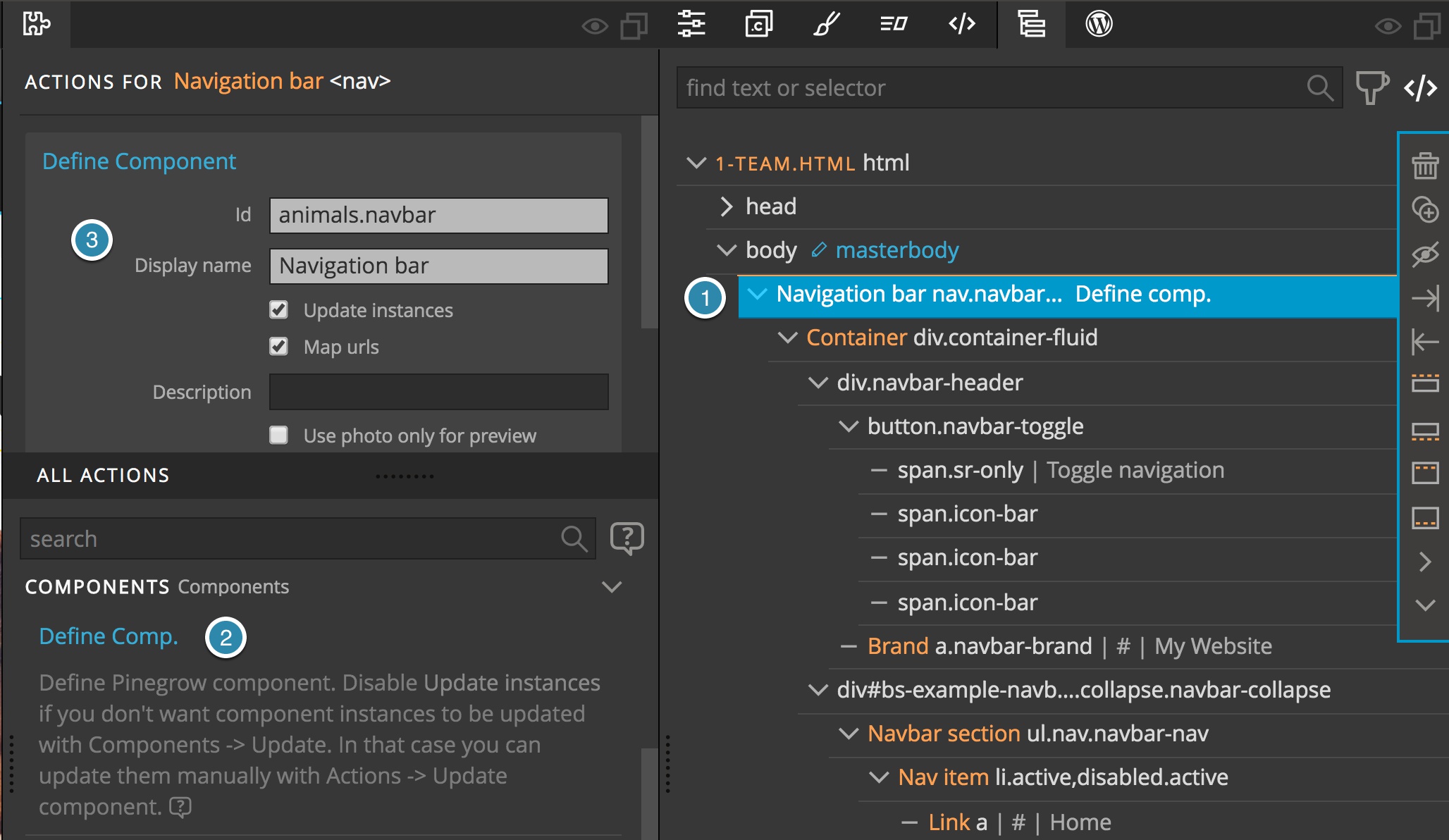Click the insert before icon
The width and height of the screenshot is (1449, 840).
click(x=1425, y=383)
